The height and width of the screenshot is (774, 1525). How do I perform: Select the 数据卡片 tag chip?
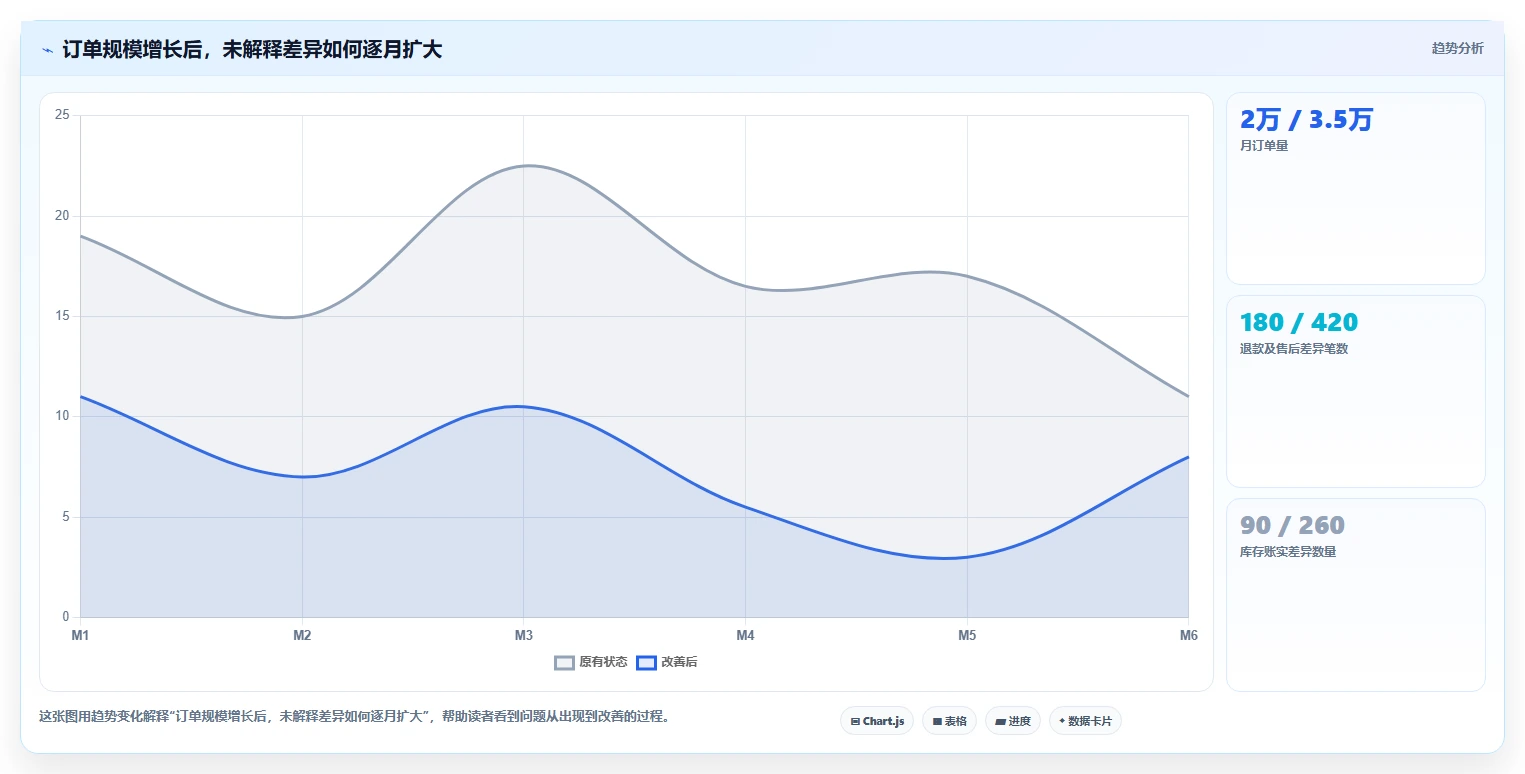1085,721
